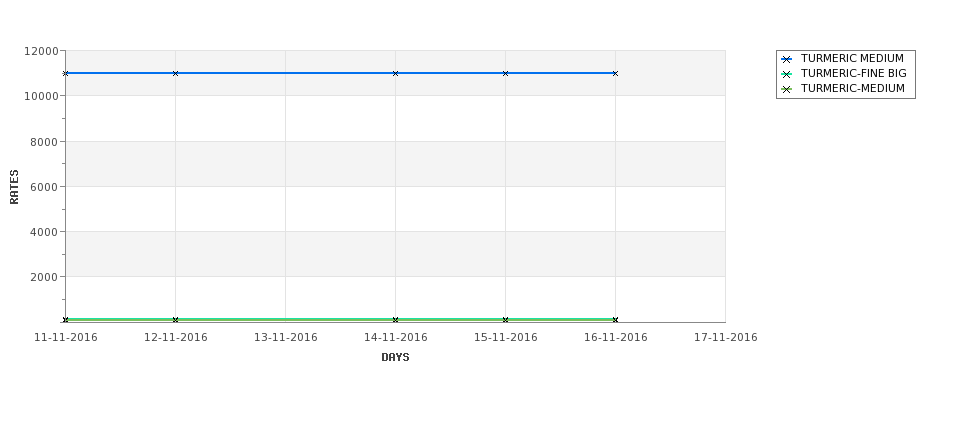Click the 6000 y-axis tick label
This screenshot has height=429, width=975.
[45, 187]
